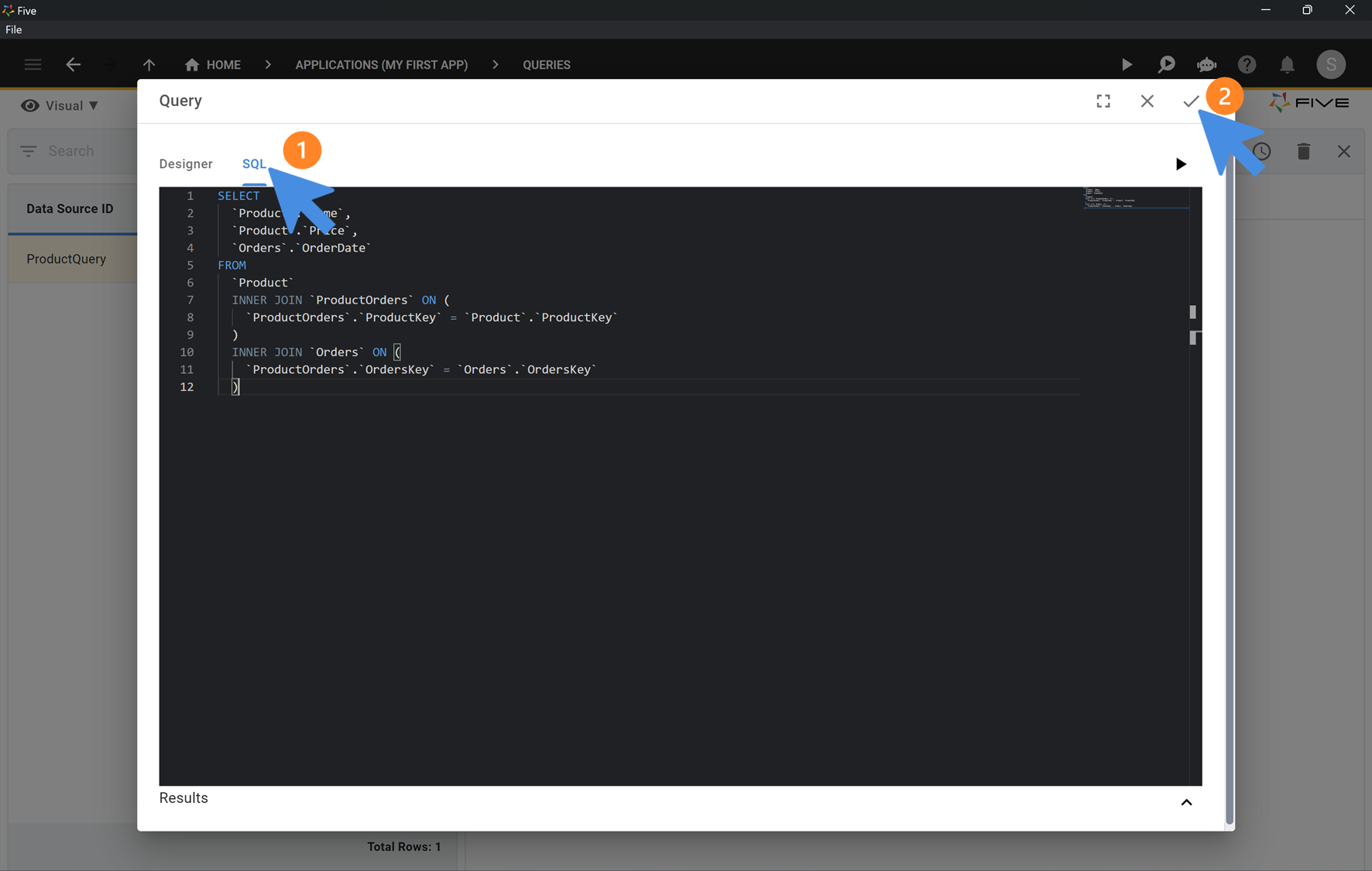Image resolution: width=1372 pixels, height=871 pixels.
Task: Navigate to HOME via the breadcrumb
Action: 212,64
